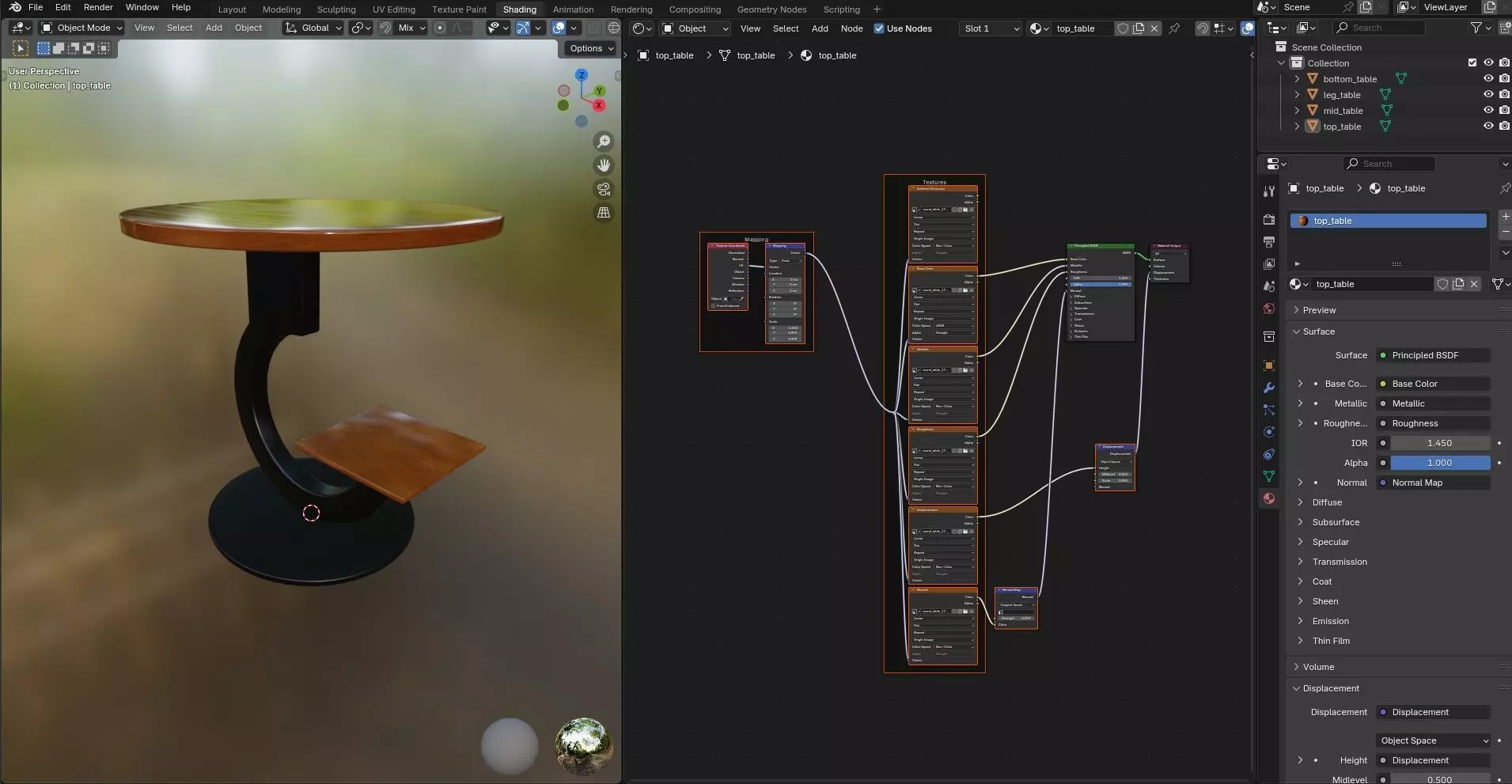The width and height of the screenshot is (1512, 784).
Task: Open the node editor Node menu
Action: click(851, 28)
